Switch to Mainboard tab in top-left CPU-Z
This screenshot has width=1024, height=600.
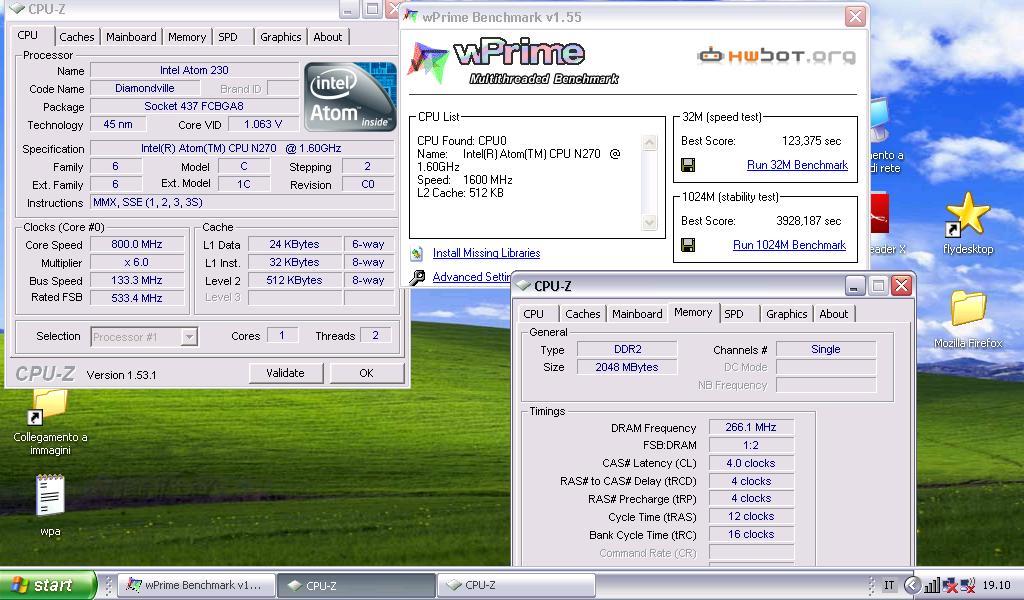(x=131, y=37)
